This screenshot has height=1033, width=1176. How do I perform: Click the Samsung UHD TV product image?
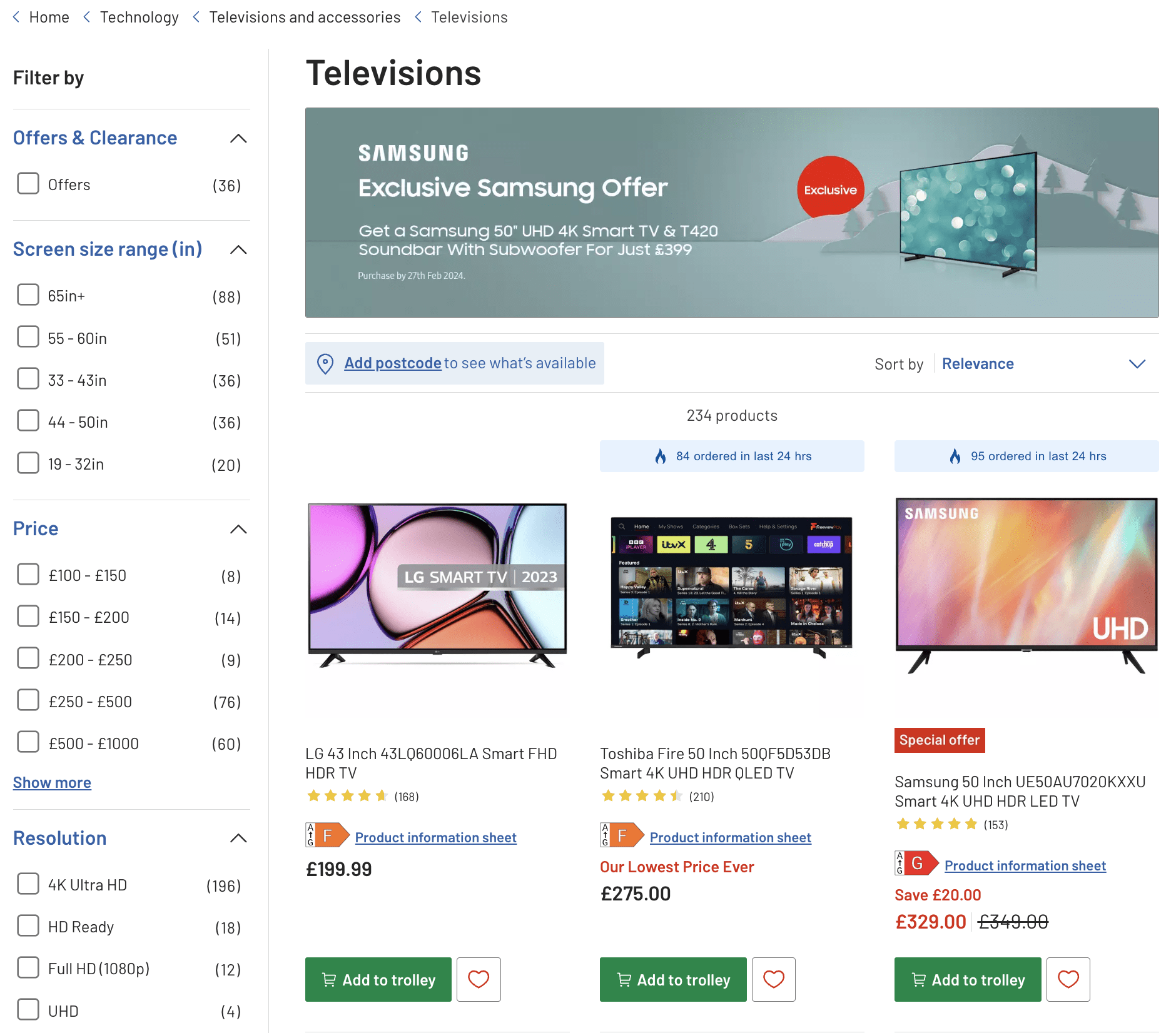[x=1026, y=585]
